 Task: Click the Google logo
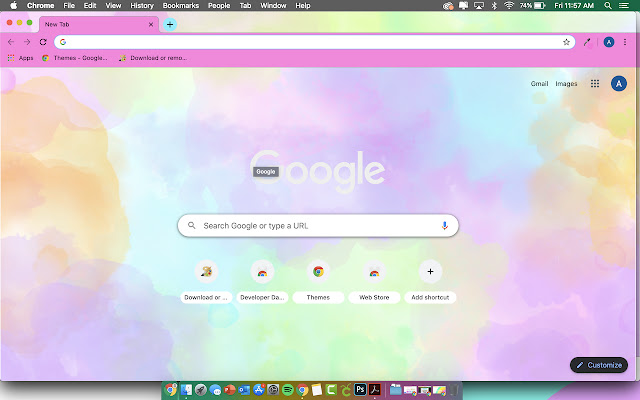click(x=318, y=171)
